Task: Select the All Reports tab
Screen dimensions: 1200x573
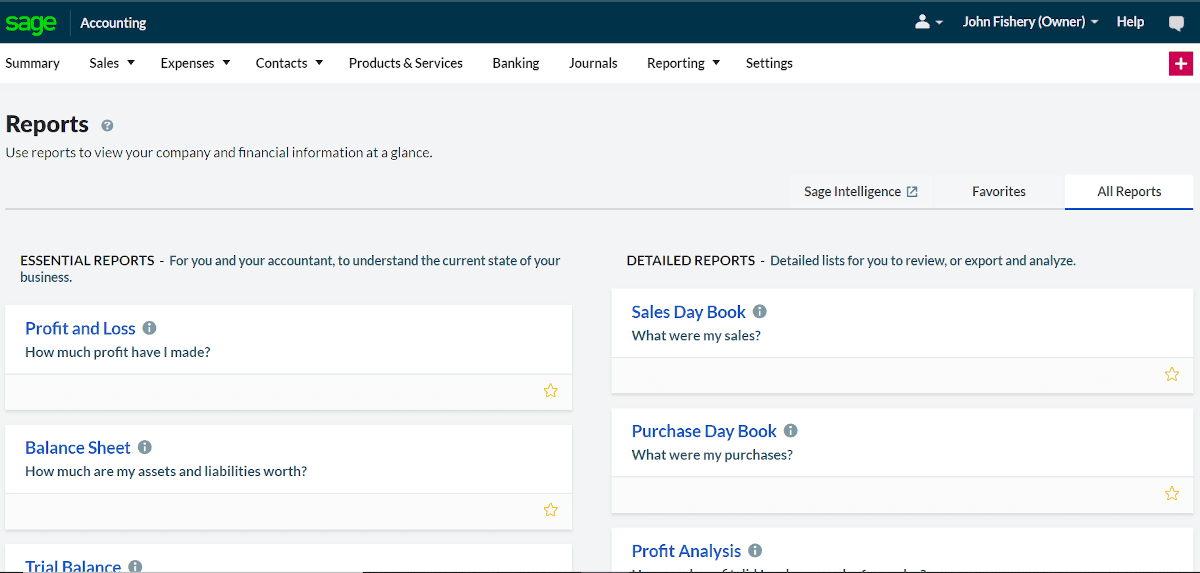Action: (x=1129, y=191)
